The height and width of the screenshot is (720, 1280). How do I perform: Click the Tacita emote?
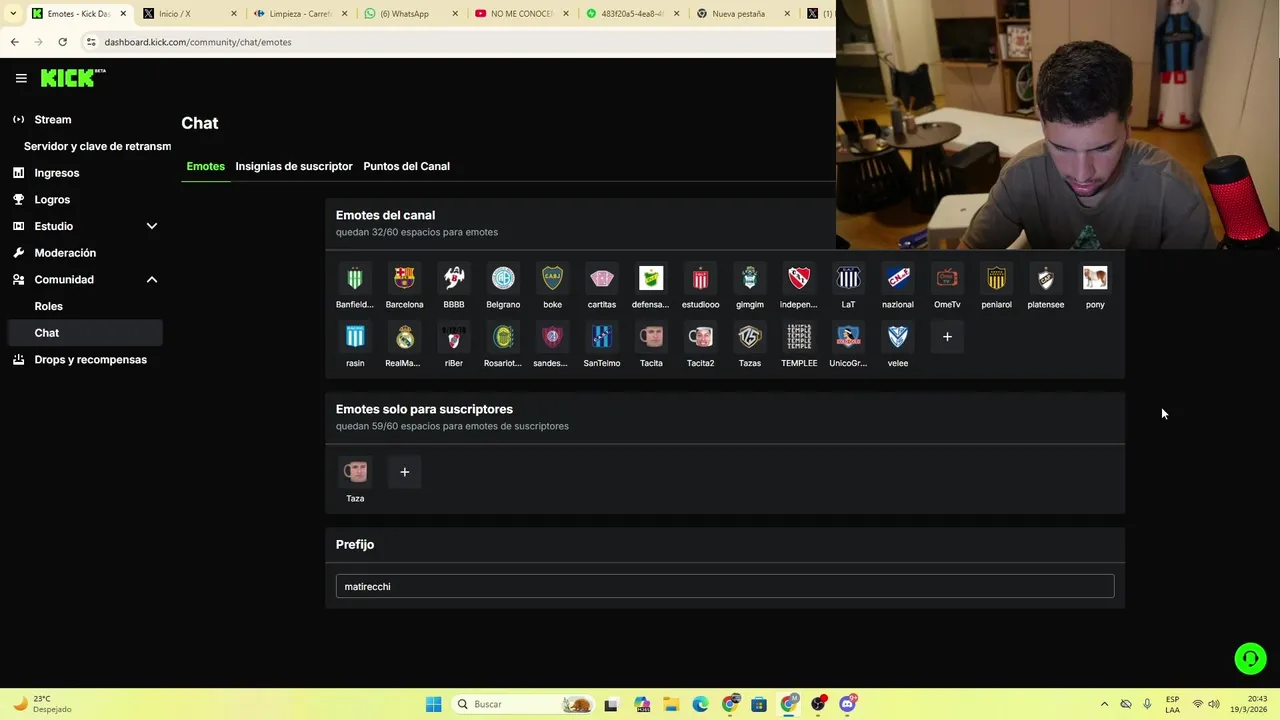pos(651,337)
